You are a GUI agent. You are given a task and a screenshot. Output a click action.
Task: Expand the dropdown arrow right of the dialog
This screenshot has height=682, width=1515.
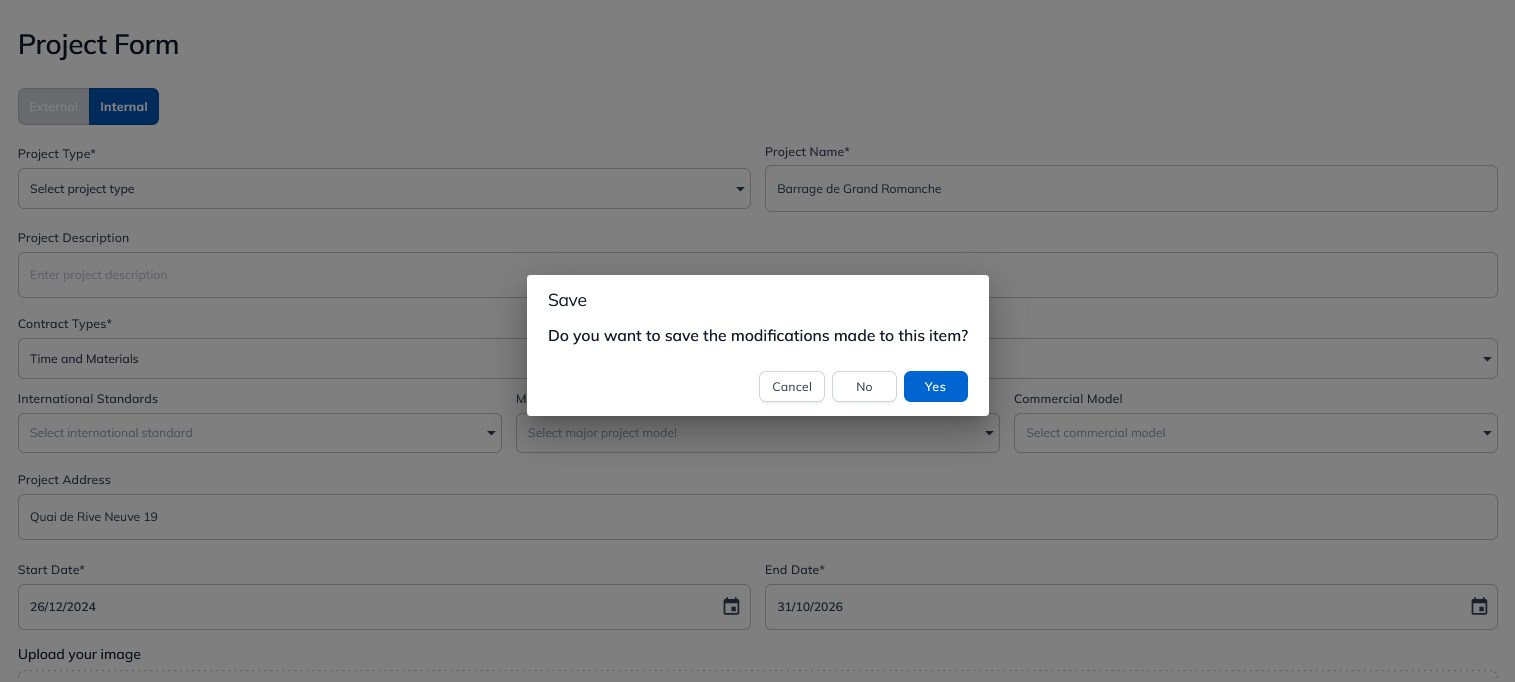[1487, 359]
